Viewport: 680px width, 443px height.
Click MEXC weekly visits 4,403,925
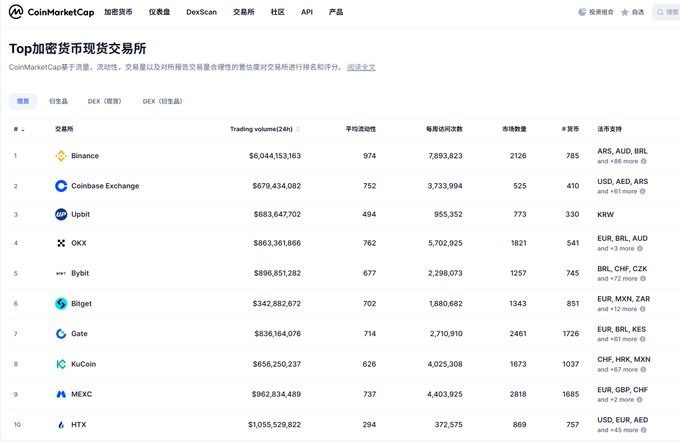click(445, 394)
